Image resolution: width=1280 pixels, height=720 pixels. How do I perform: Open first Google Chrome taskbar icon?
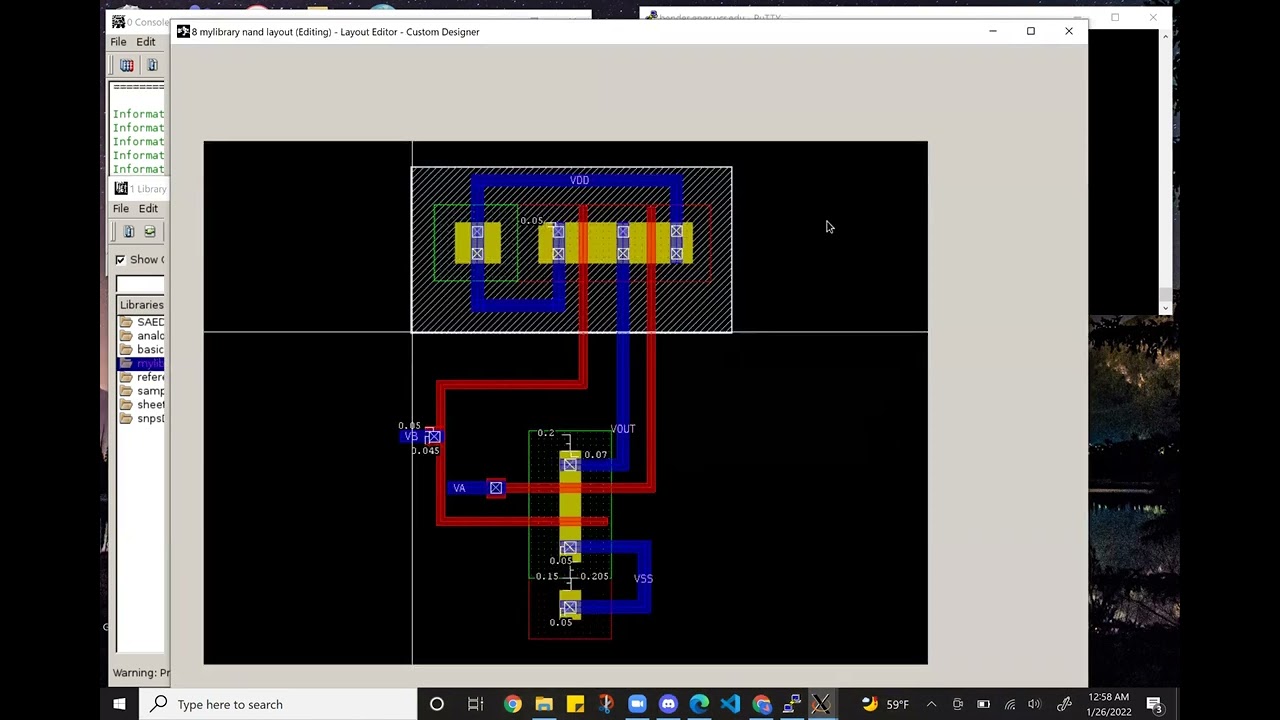tap(512, 704)
